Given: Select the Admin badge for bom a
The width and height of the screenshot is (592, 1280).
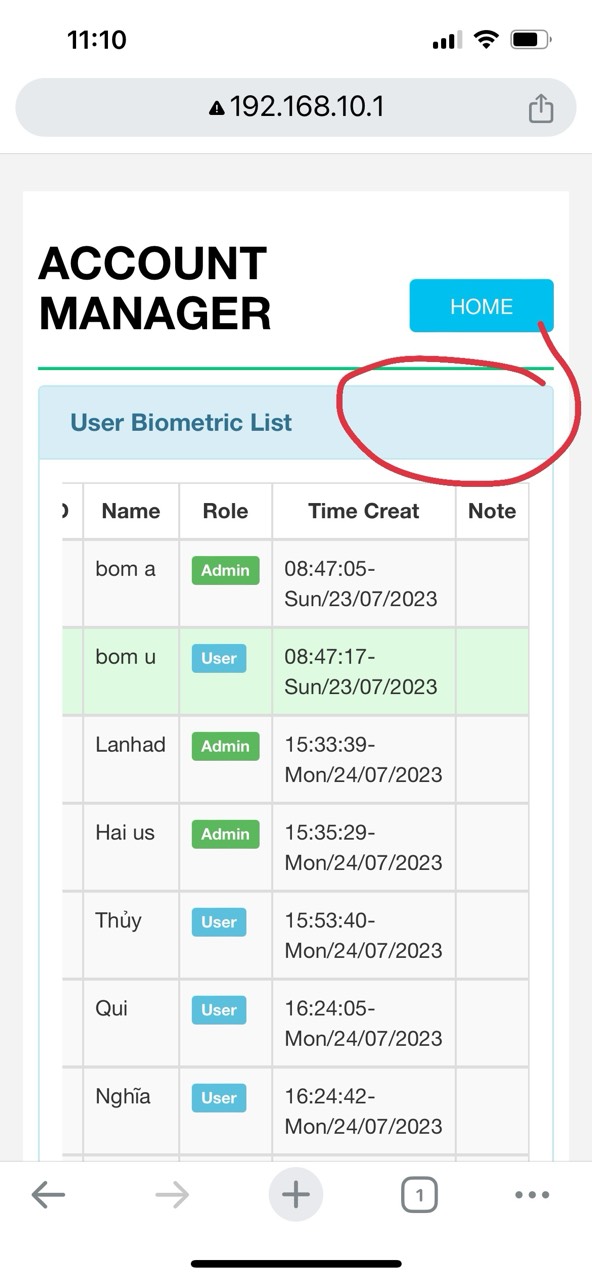Looking at the screenshot, I should [x=225, y=570].
